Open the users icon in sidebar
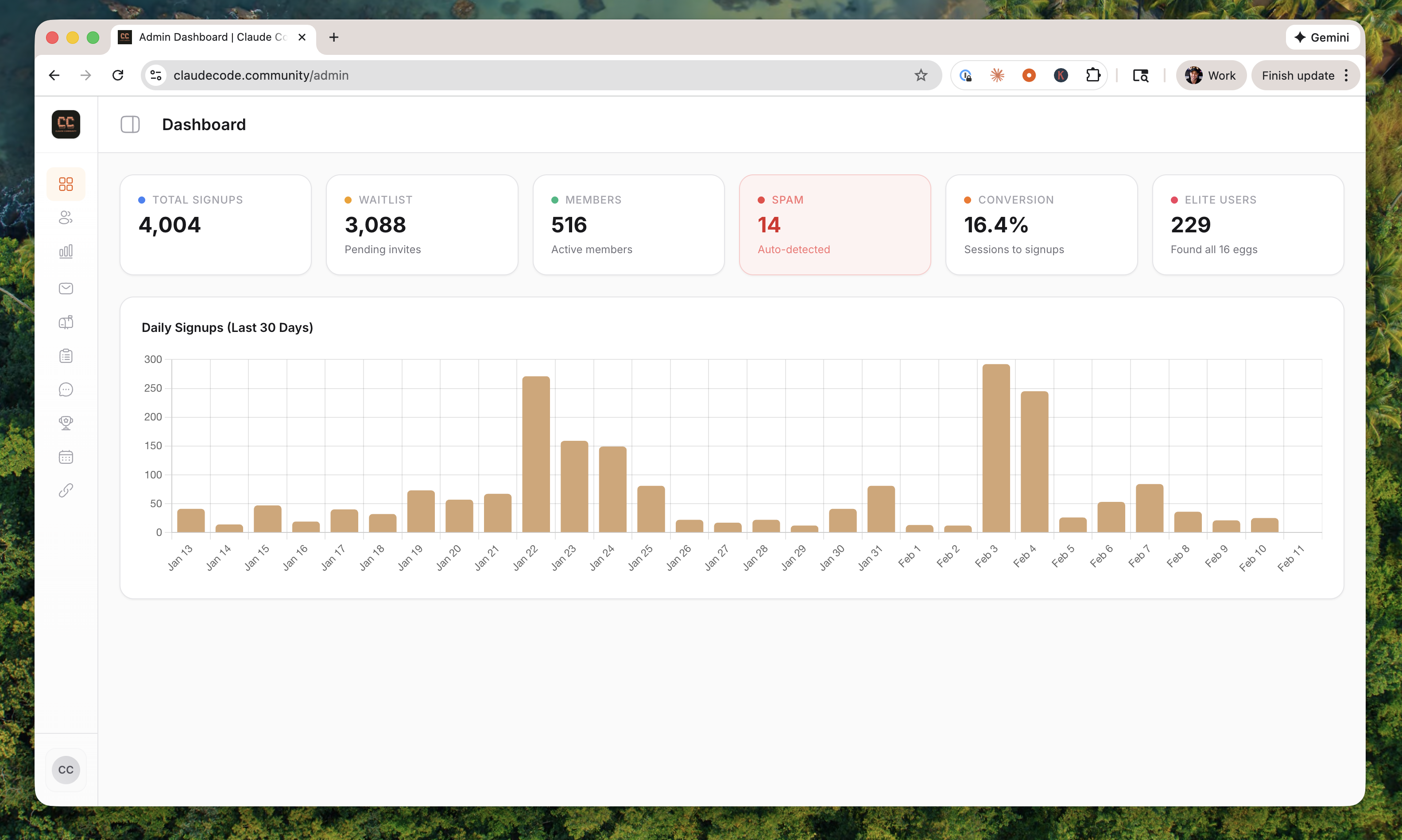Image resolution: width=1402 pixels, height=840 pixels. [66, 217]
